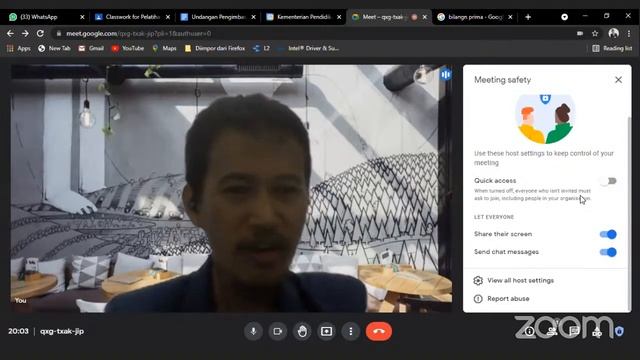The image size is (640, 360).
Task: Toggle Share their screen switch
Action: coord(608,234)
